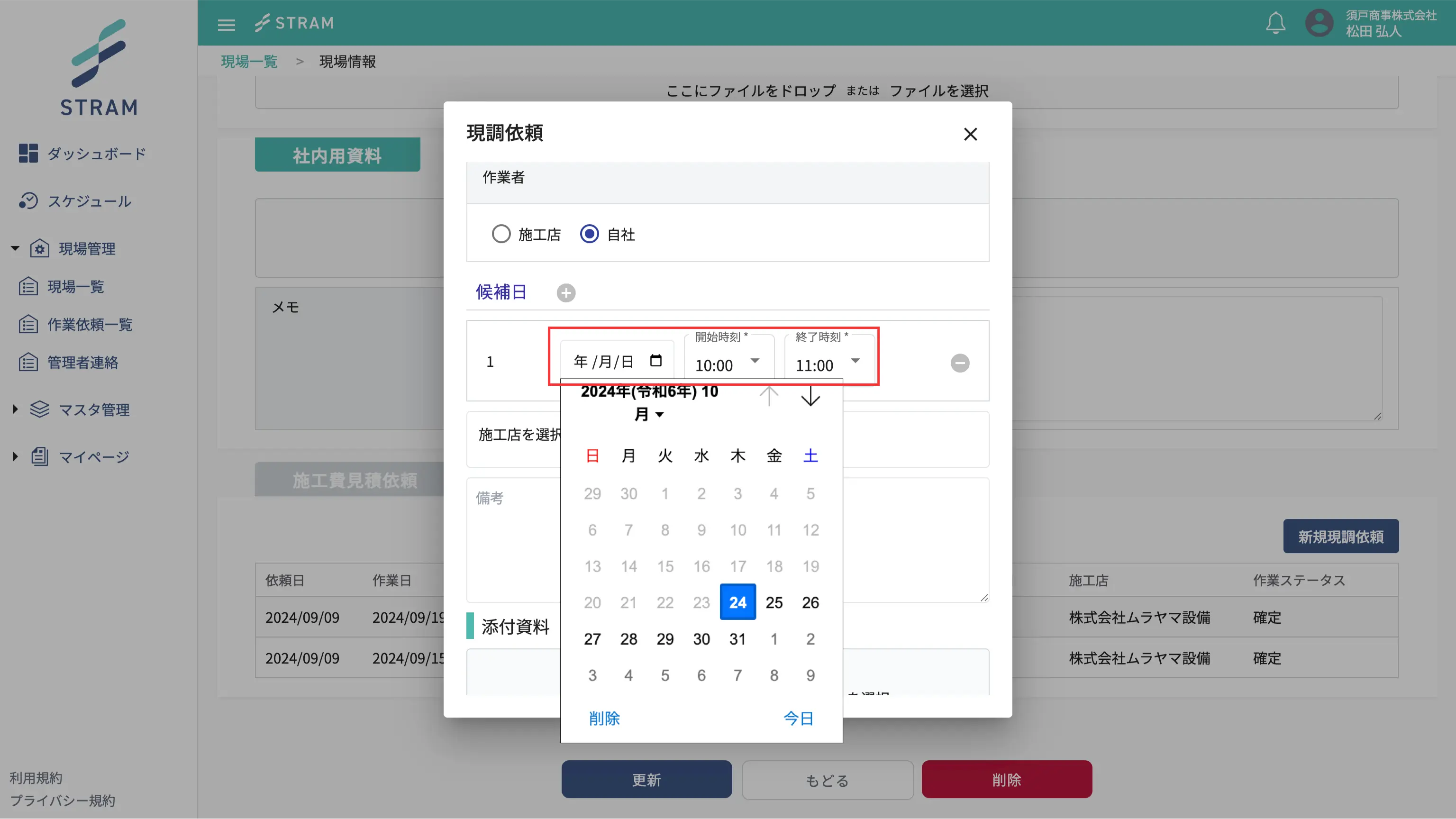Open the date picker calendar icon
This screenshot has height=819, width=1456.
click(655, 361)
